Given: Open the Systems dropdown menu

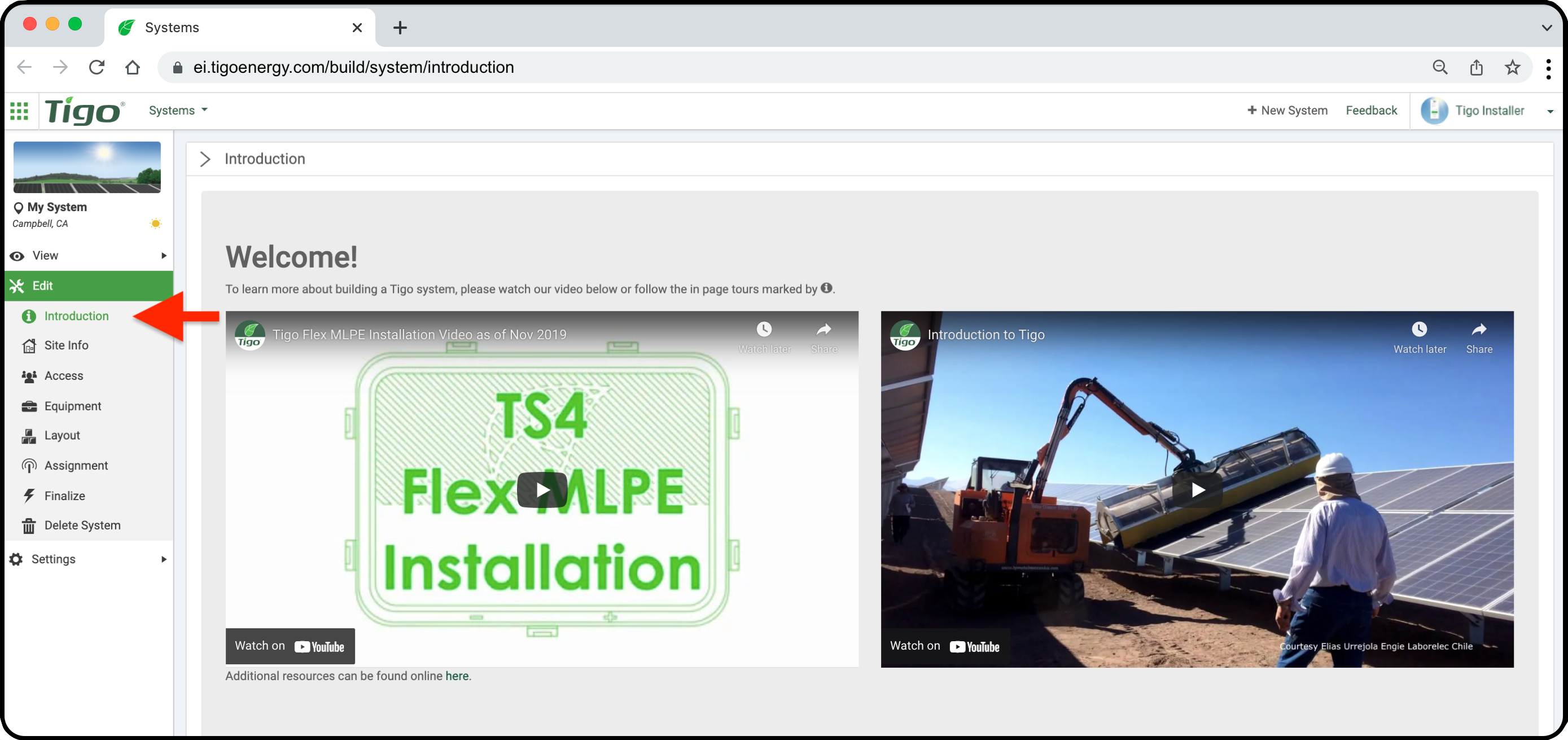Looking at the screenshot, I should click(178, 110).
